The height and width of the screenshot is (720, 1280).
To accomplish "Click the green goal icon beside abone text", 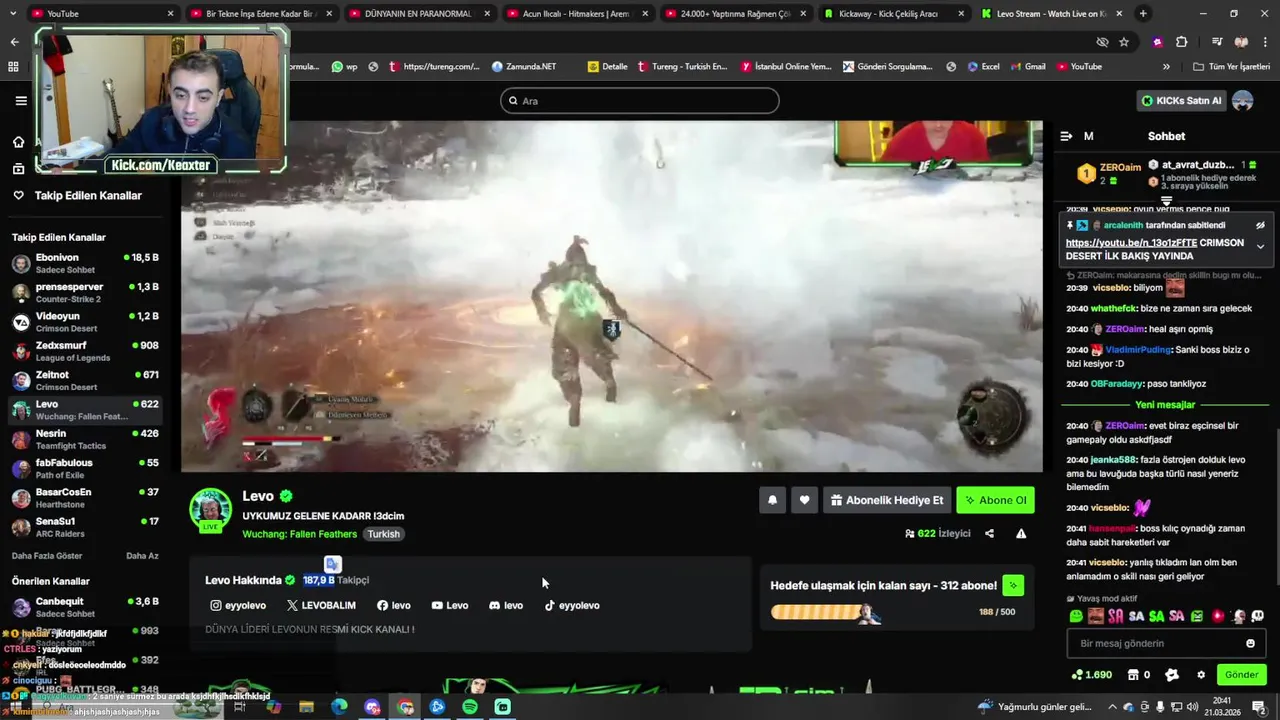I will [1013, 586].
